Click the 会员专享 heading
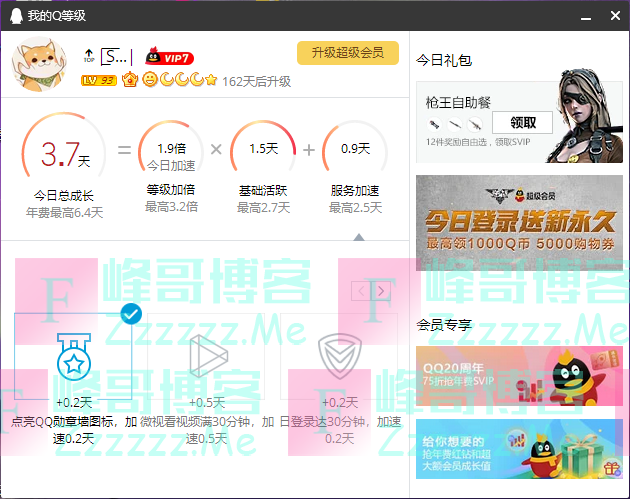The height and width of the screenshot is (499, 630). point(444,325)
